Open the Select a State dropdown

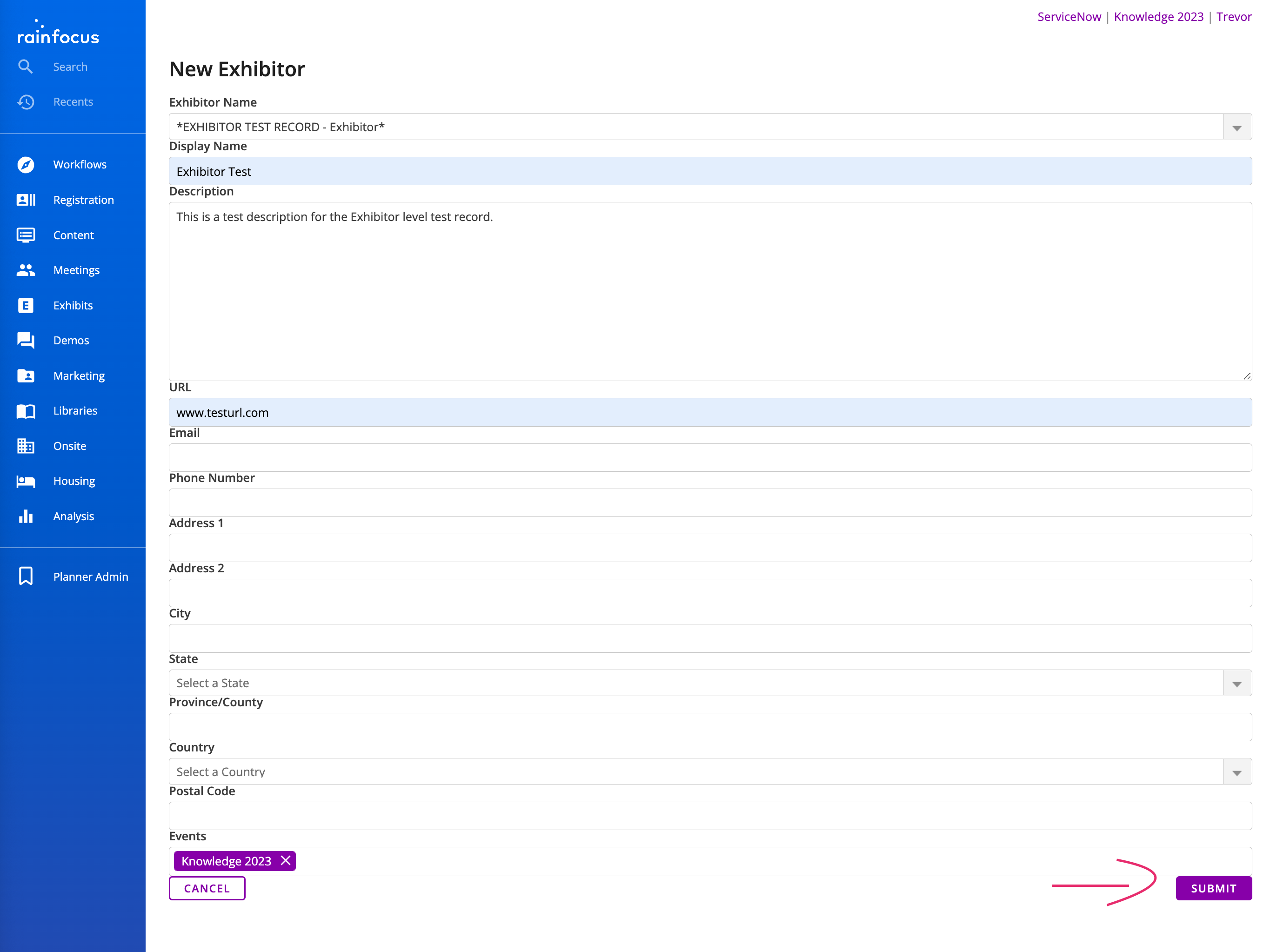(x=1237, y=683)
